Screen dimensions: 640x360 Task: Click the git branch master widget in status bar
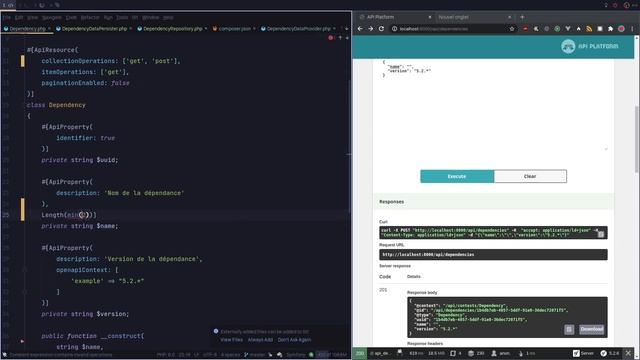pyautogui.click(x=255, y=355)
